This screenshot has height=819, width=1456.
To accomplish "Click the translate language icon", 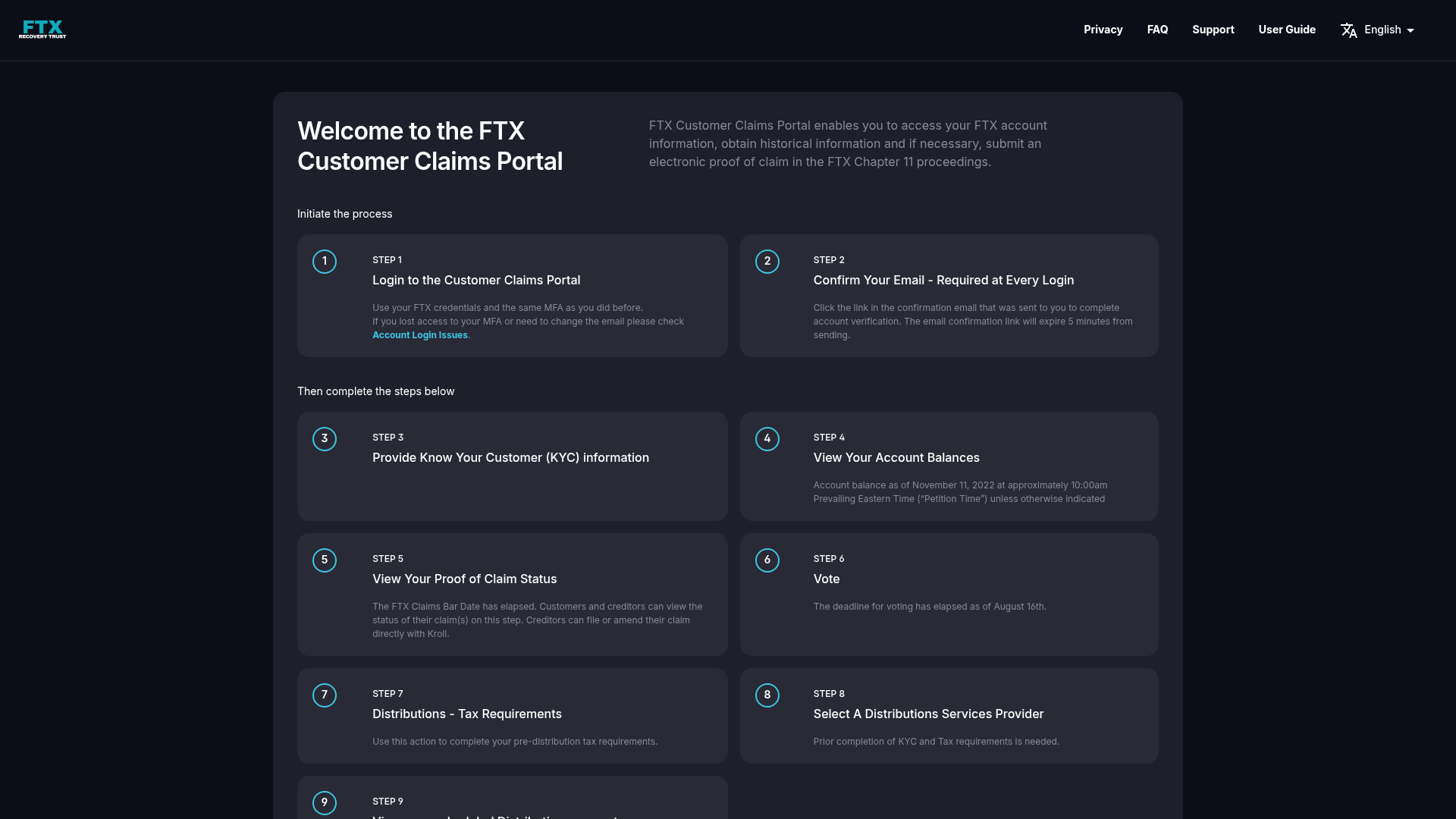I will (1348, 30).
